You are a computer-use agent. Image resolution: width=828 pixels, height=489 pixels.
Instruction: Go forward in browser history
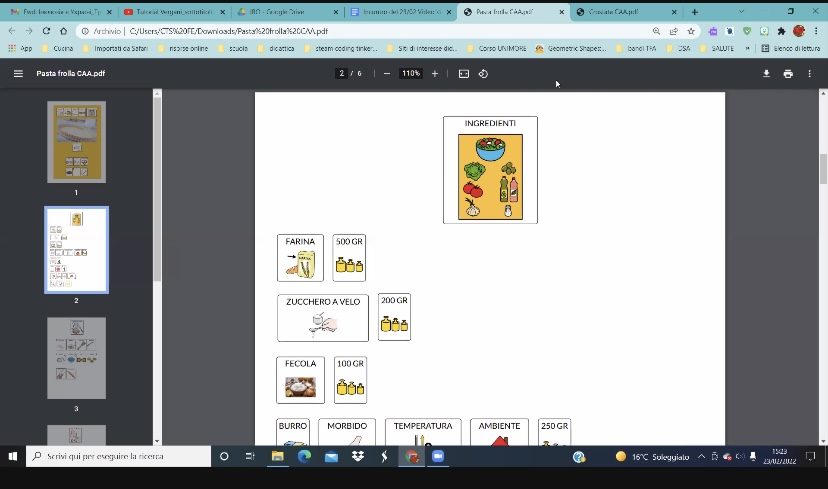(29, 31)
